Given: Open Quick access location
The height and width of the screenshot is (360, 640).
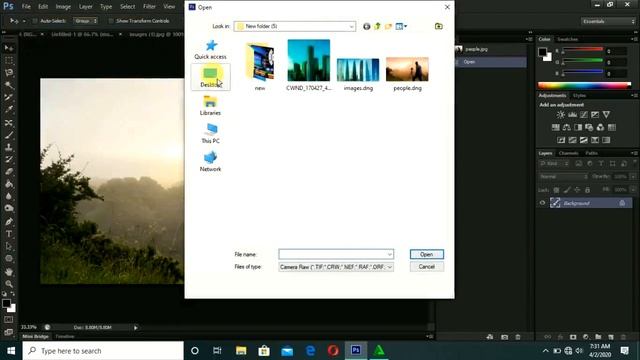Looking at the screenshot, I should pos(211,49).
